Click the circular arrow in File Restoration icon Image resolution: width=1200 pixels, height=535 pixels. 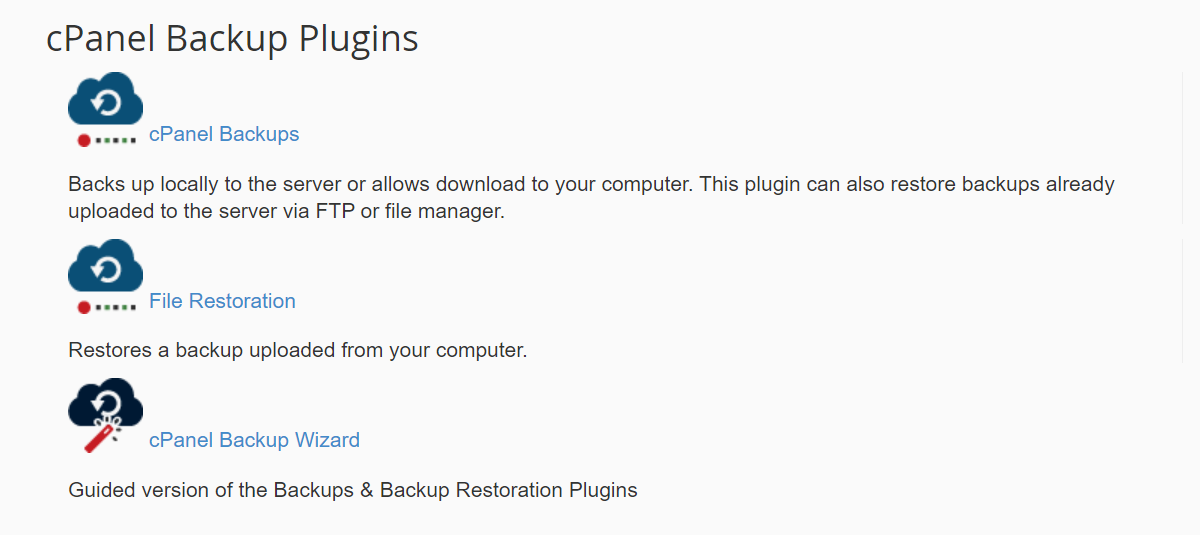(x=105, y=268)
